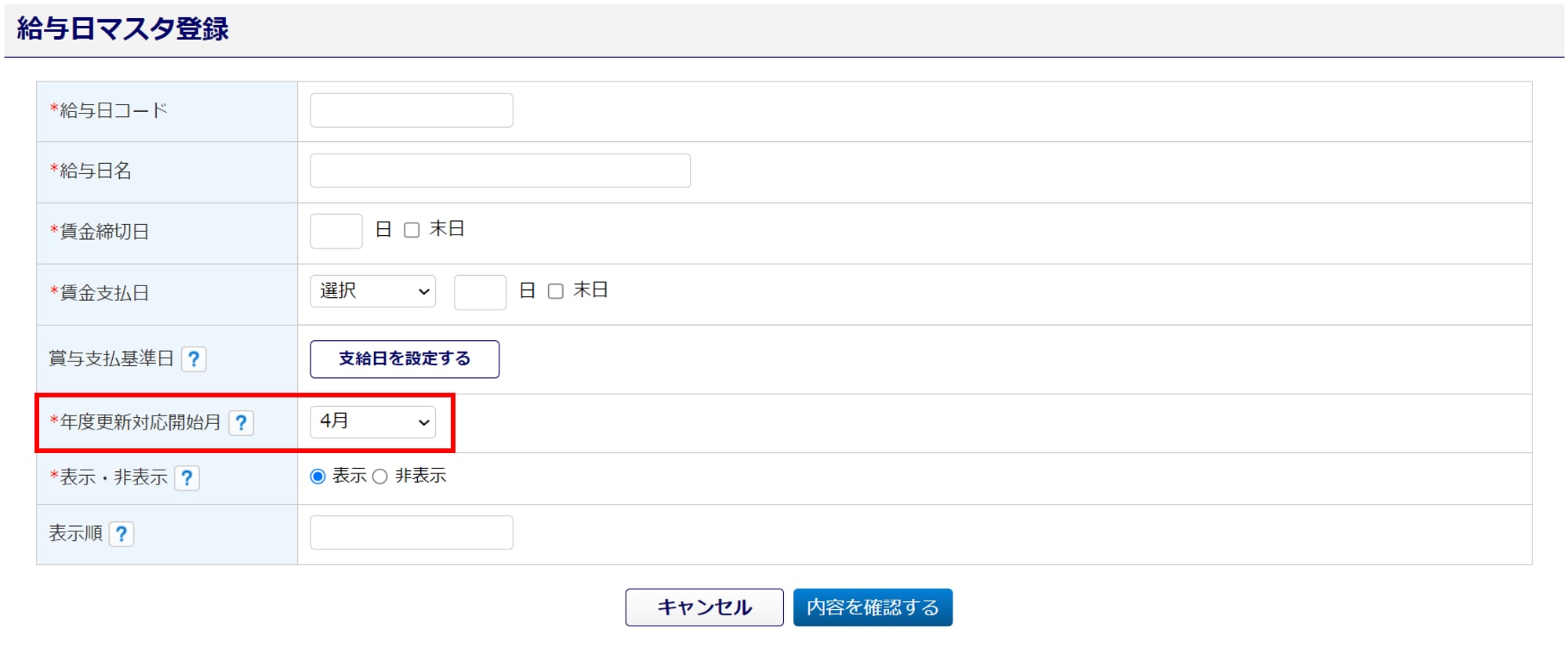
Task: Click the 賃金支払日 day number field
Action: (x=480, y=292)
